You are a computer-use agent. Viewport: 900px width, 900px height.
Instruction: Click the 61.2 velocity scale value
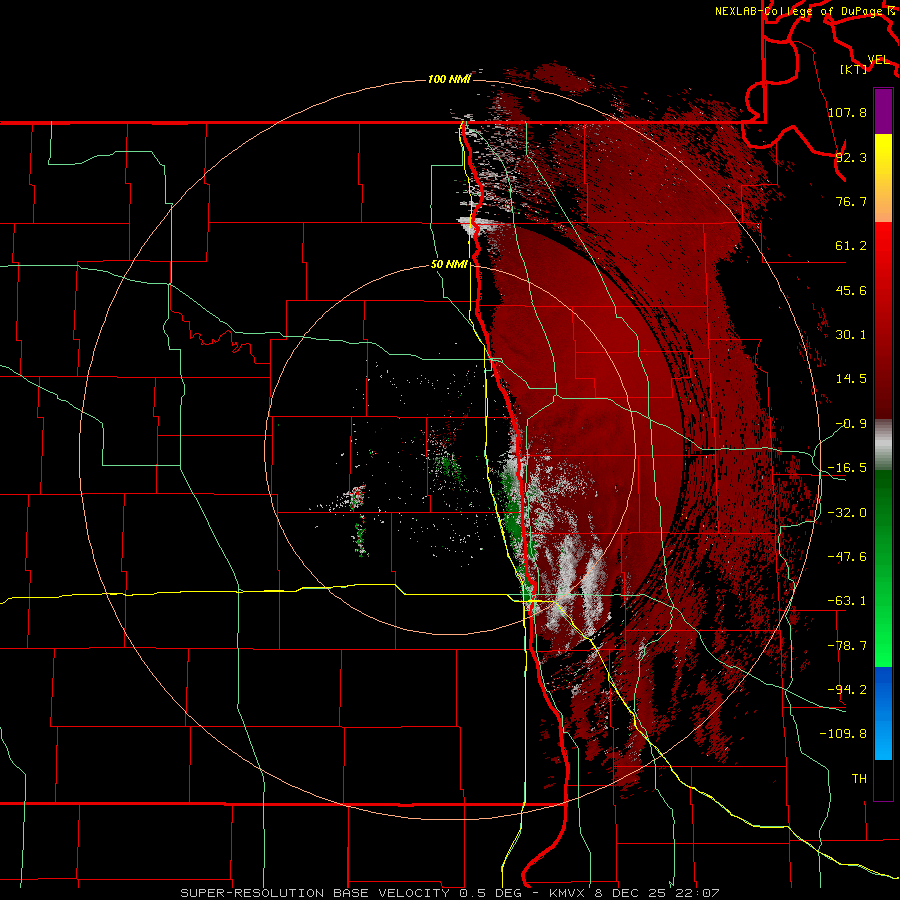tap(851, 246)
